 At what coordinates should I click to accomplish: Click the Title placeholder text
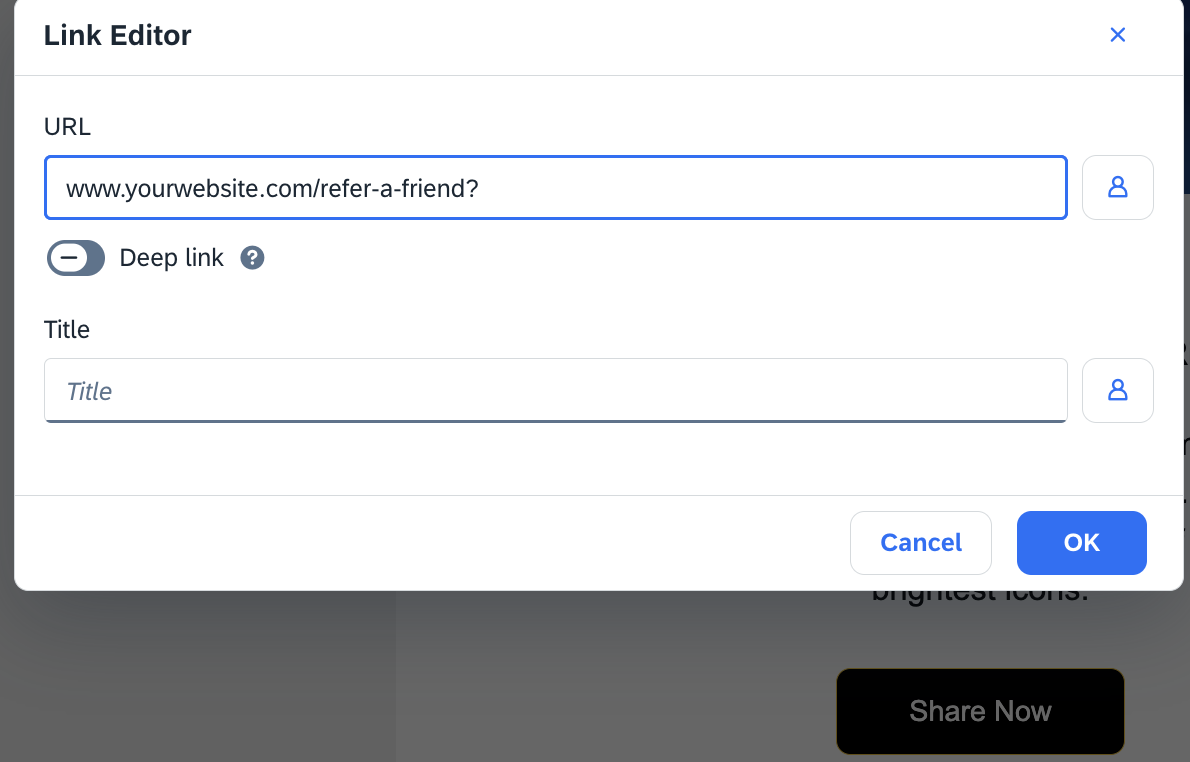click(x=89, y=392)
